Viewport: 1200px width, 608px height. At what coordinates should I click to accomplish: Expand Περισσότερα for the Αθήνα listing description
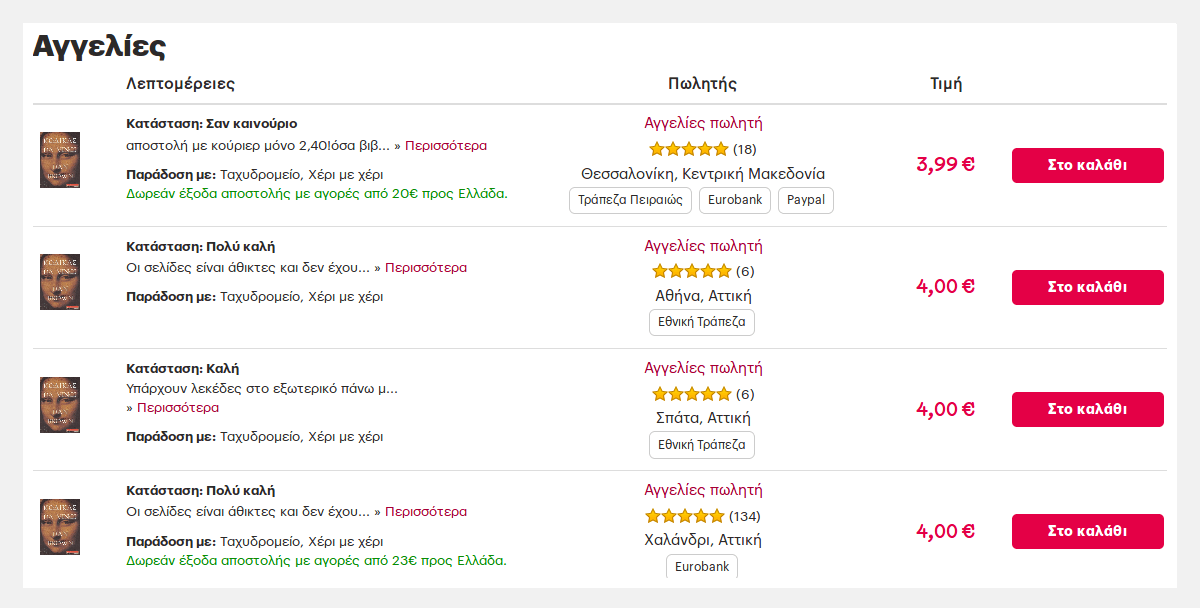point(426,268)
